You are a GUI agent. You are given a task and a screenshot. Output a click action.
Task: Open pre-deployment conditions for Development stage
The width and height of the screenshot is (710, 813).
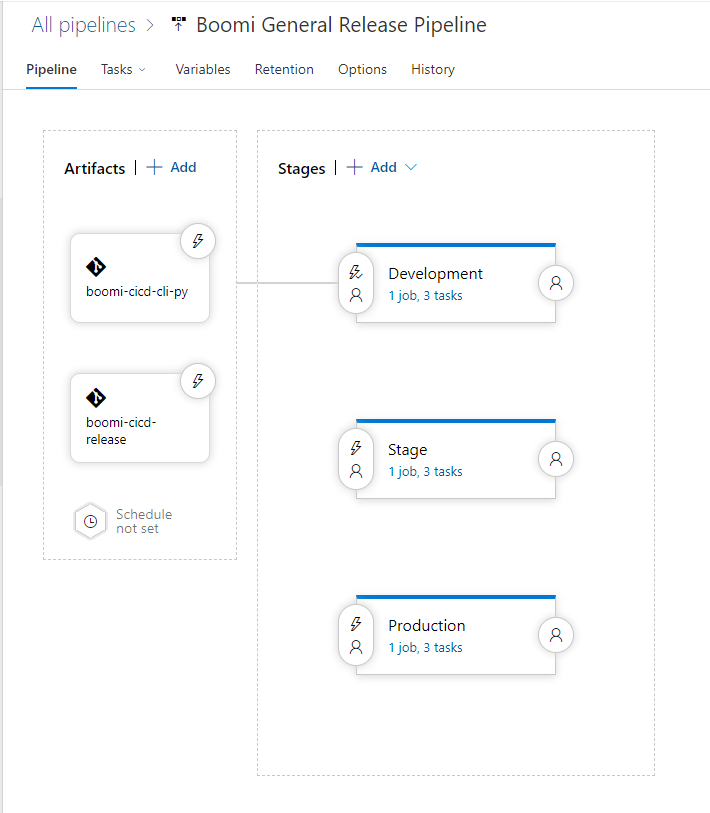click(356, 283)
